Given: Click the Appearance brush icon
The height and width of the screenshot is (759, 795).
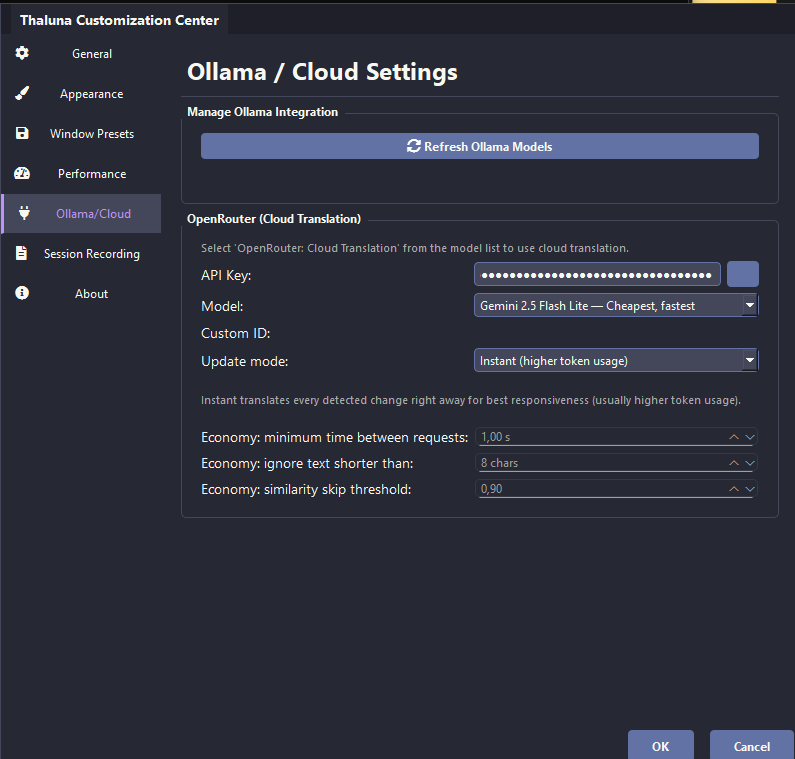Looking at the screenshot, I should [x=22, y=93].
